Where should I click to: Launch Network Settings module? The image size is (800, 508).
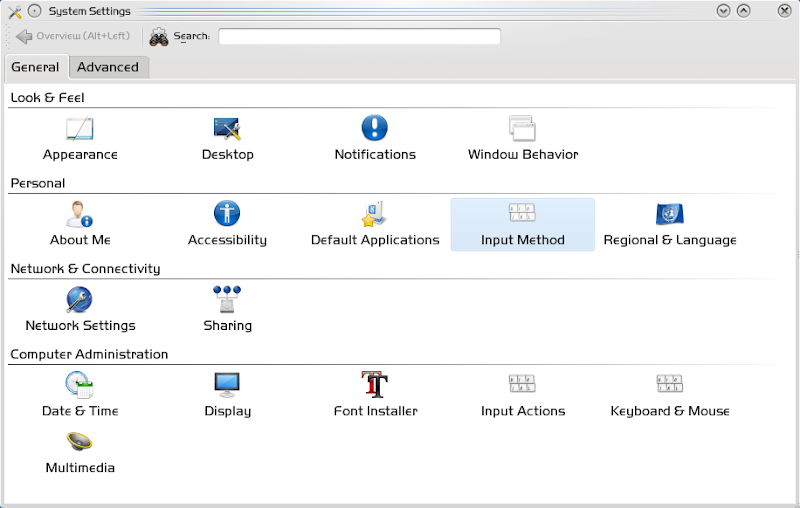pyautogui.click(x=80, y=301)
